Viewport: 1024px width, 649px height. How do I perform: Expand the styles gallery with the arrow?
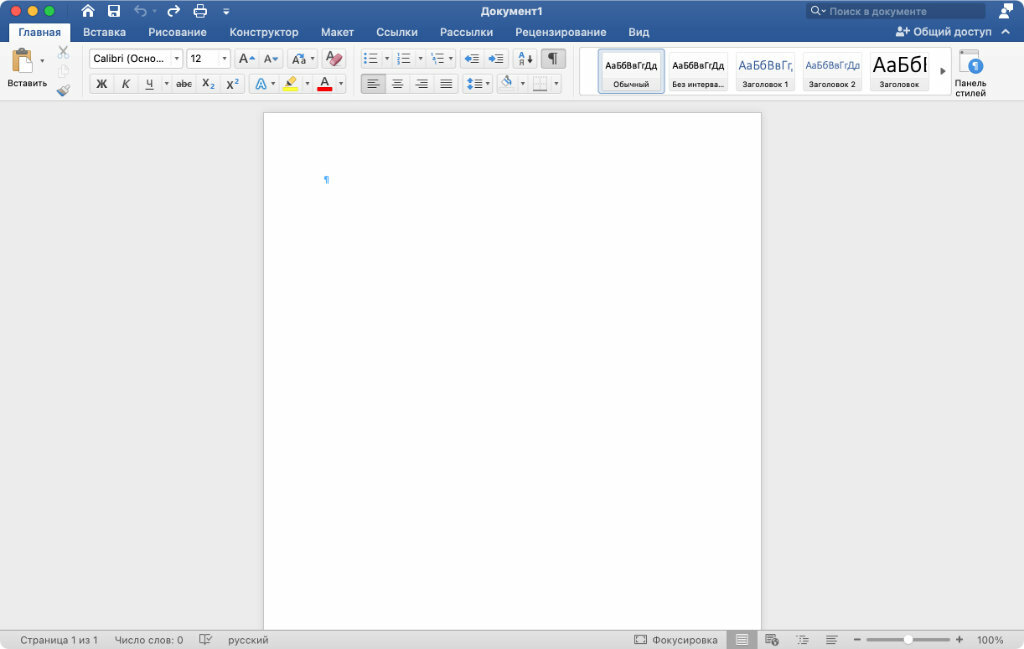[942, 71]
